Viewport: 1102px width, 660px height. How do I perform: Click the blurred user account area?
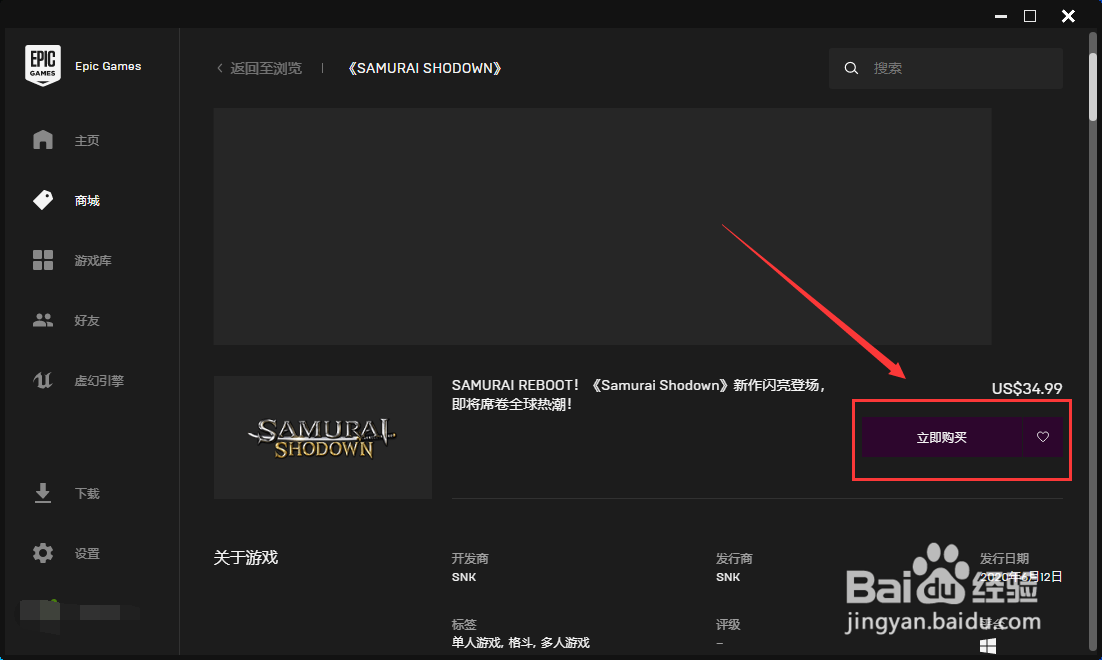79,612
